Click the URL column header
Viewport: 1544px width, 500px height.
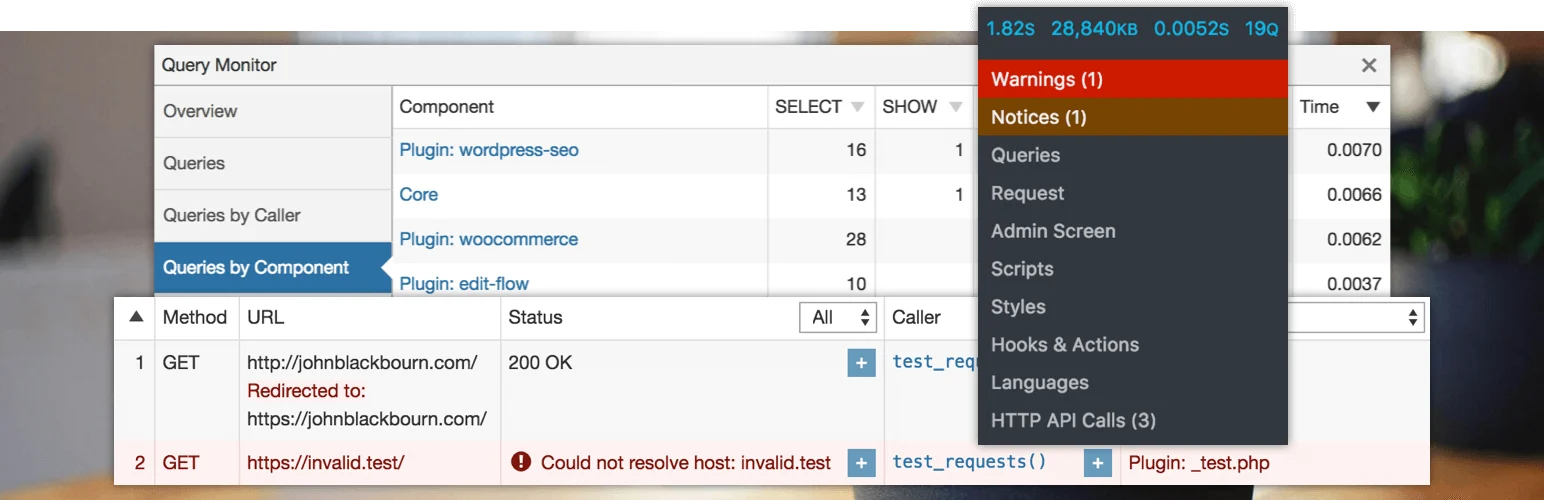tap(266, 318)
